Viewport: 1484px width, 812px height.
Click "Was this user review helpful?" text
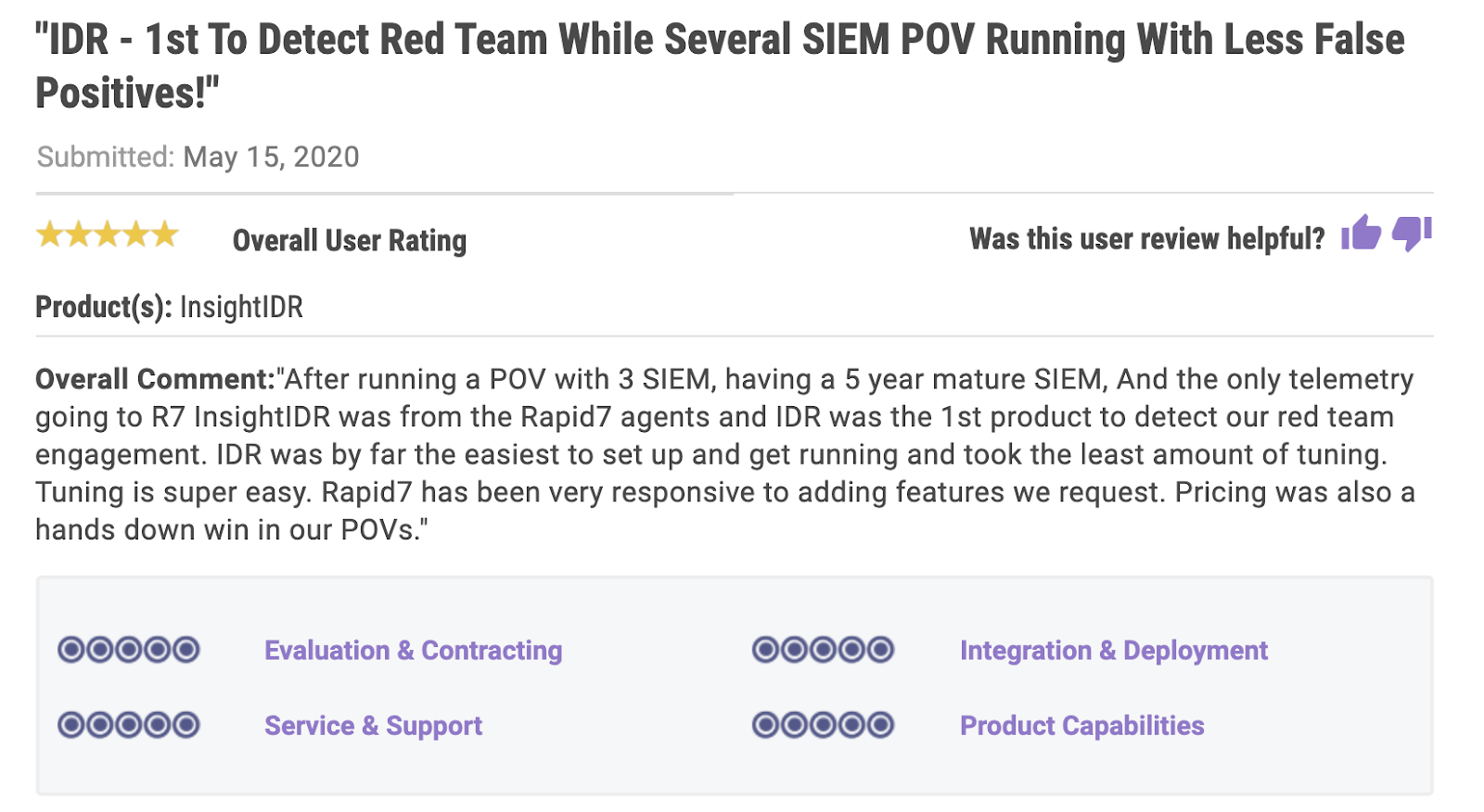(x=1146, y=239)
